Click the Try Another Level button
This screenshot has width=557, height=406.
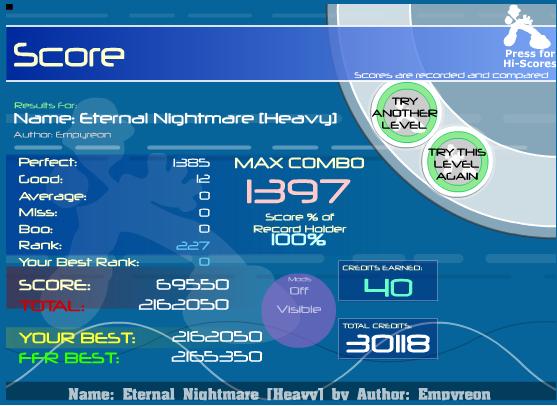point(404,114)
